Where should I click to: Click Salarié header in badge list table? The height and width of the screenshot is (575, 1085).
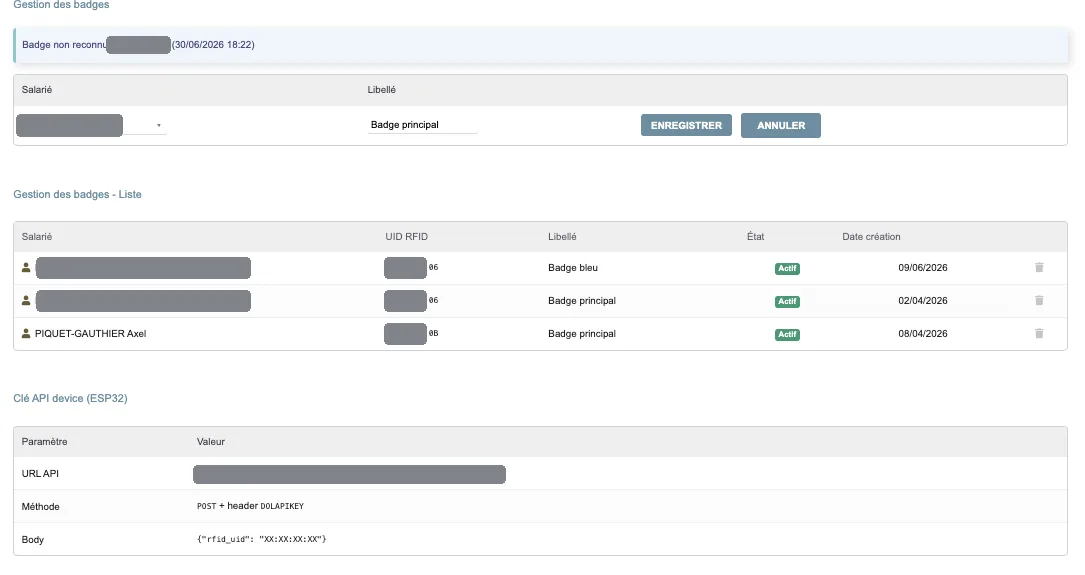pos(37,237)
